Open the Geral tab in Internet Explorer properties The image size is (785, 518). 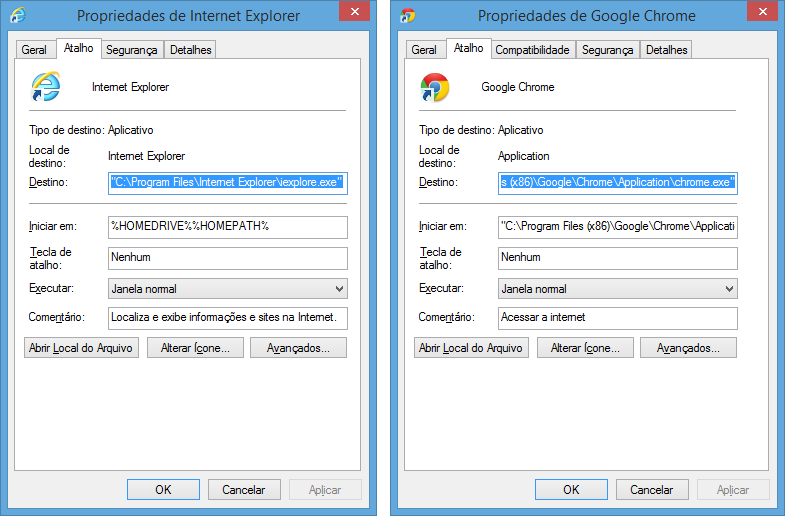tap(34, 50)
